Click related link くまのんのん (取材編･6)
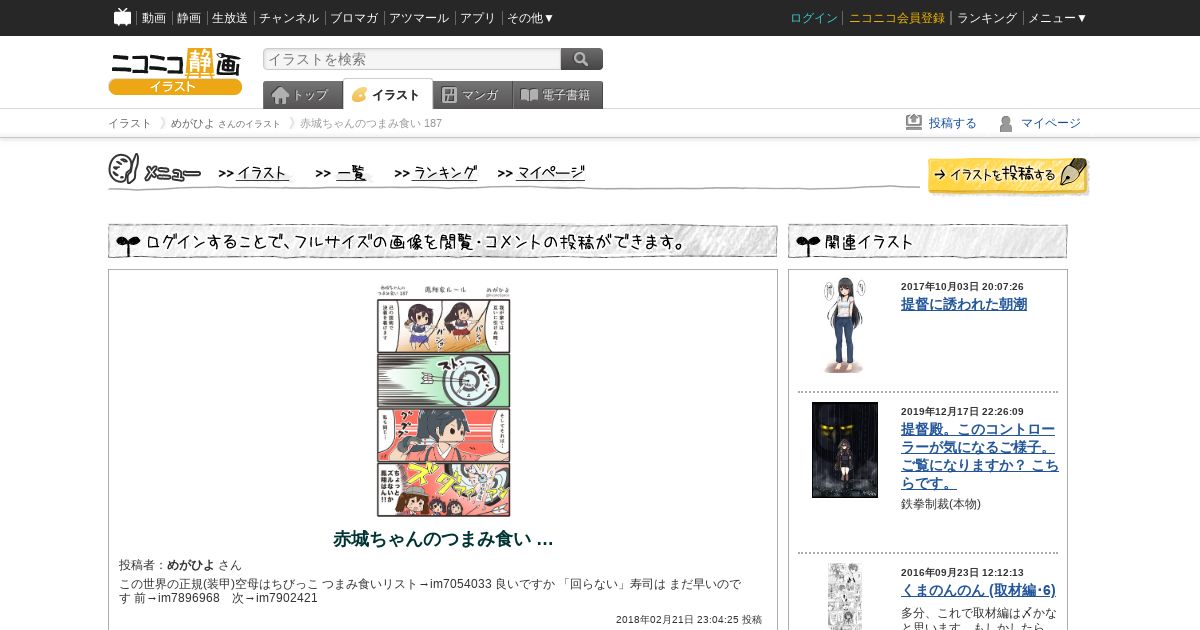 (x=978, y=590)
